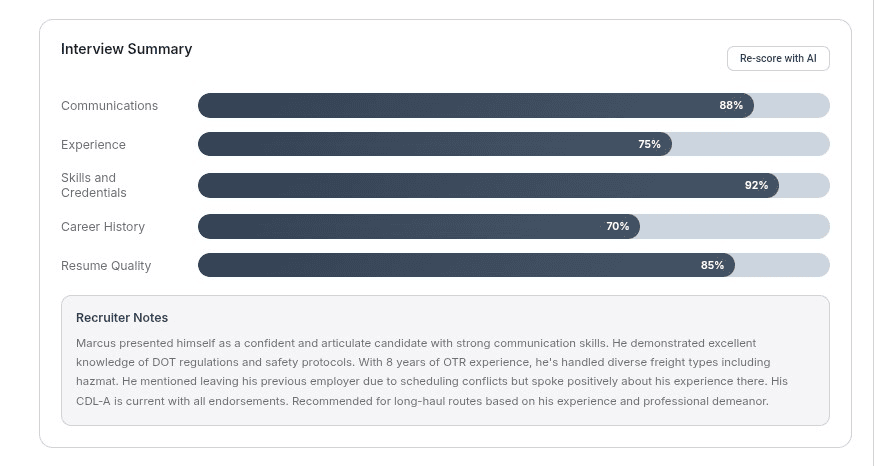The image size is (895, 466).
Task: Click the 88% Communications value
Action: click(x=731, y=105)
